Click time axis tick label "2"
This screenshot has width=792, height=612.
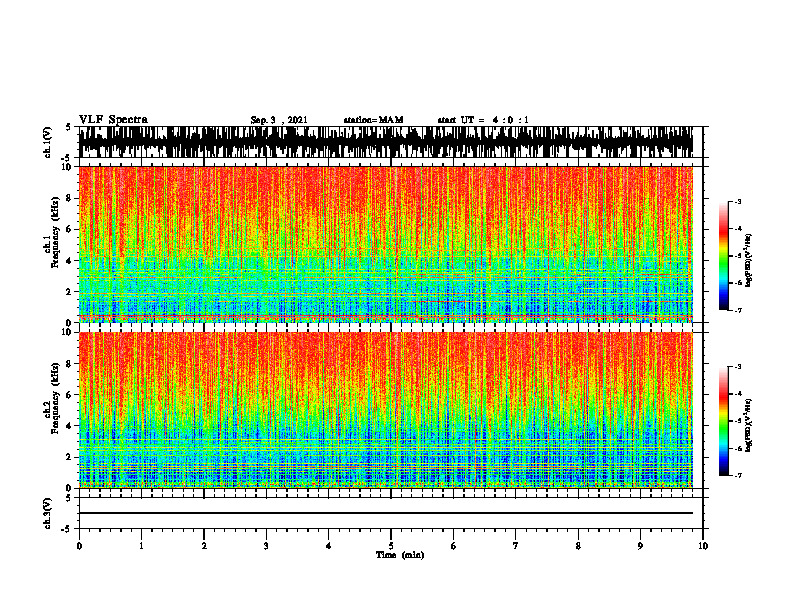(x=204, y=546)
